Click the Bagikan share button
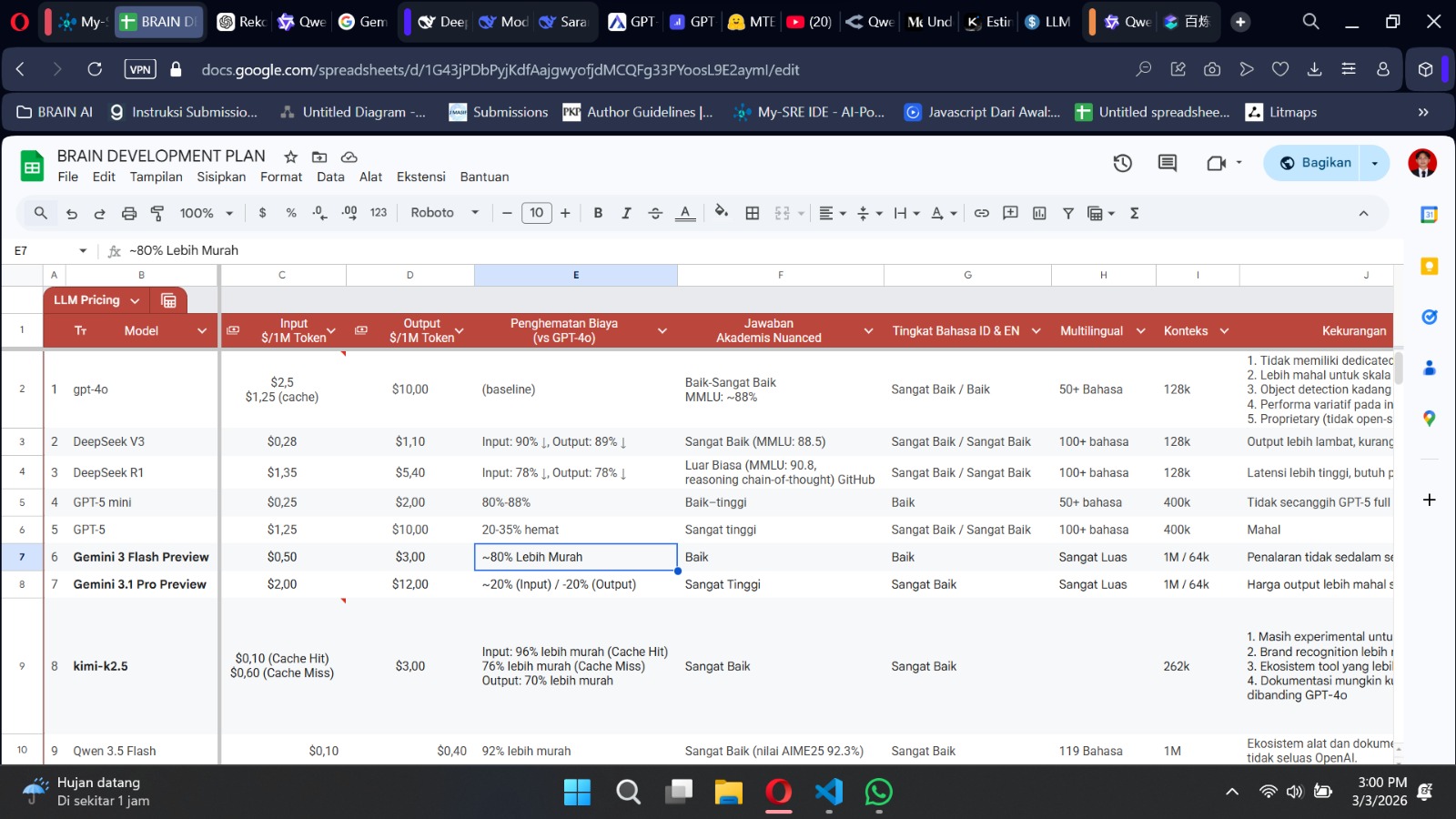The image size is (1456, 819). click(x=1315, y=163)
